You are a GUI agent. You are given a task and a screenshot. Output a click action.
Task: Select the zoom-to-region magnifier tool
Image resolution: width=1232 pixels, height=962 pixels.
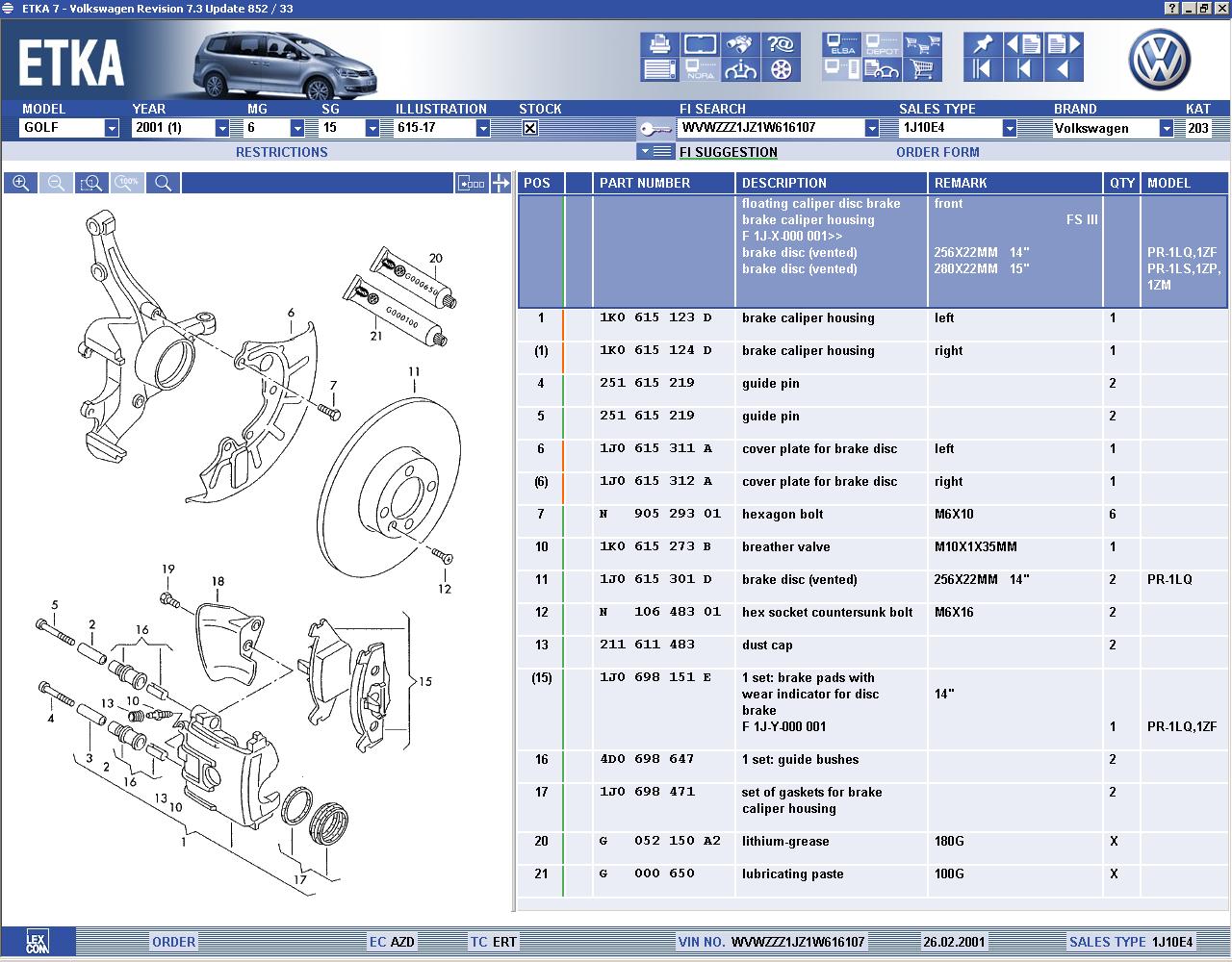[x=91, y=183]
